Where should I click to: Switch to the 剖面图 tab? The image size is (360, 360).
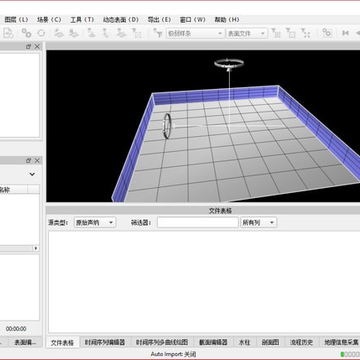pyautogui.click(x=270, y=342)
